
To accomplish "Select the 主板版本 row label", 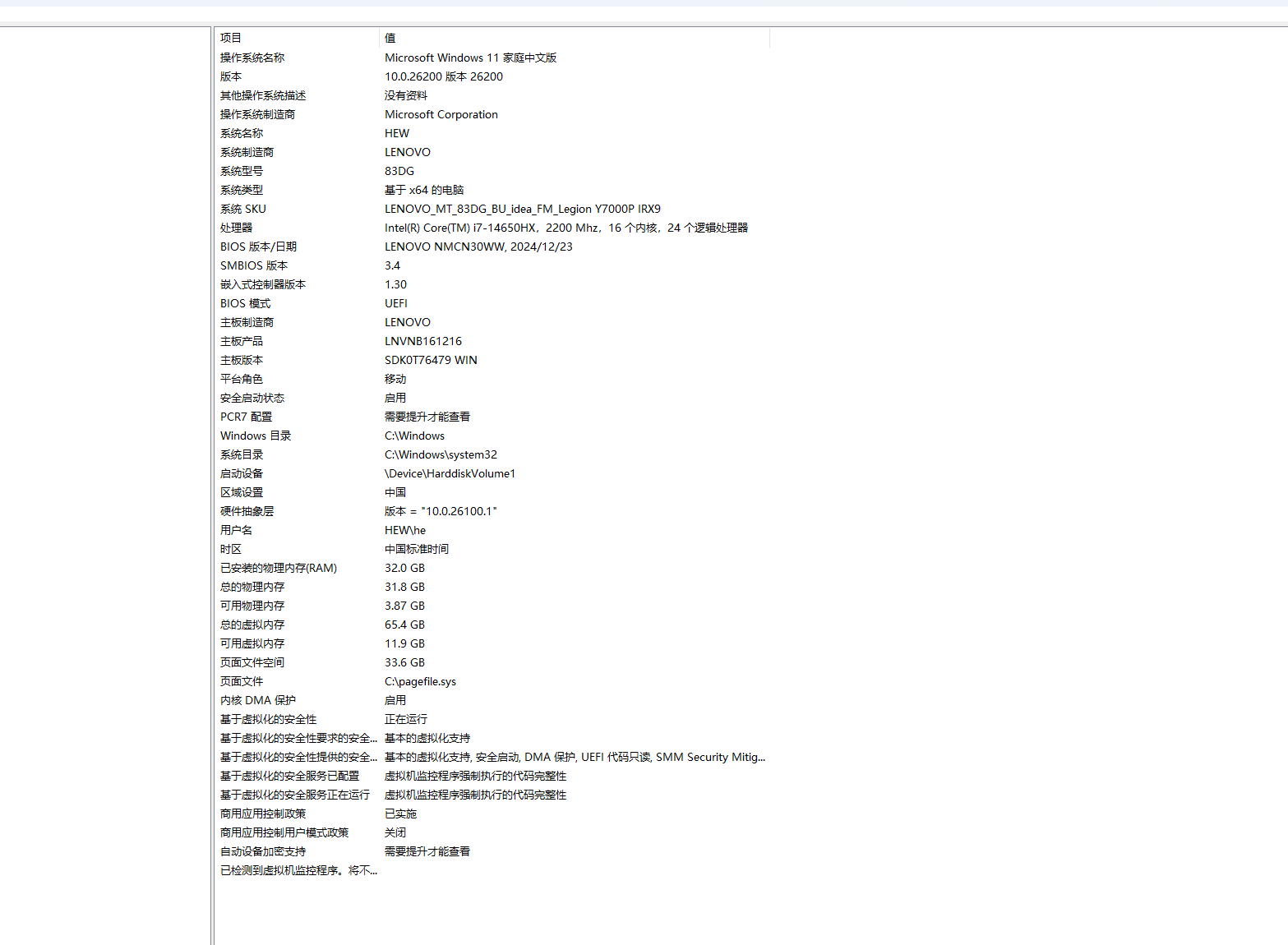I will pos(242,360).
